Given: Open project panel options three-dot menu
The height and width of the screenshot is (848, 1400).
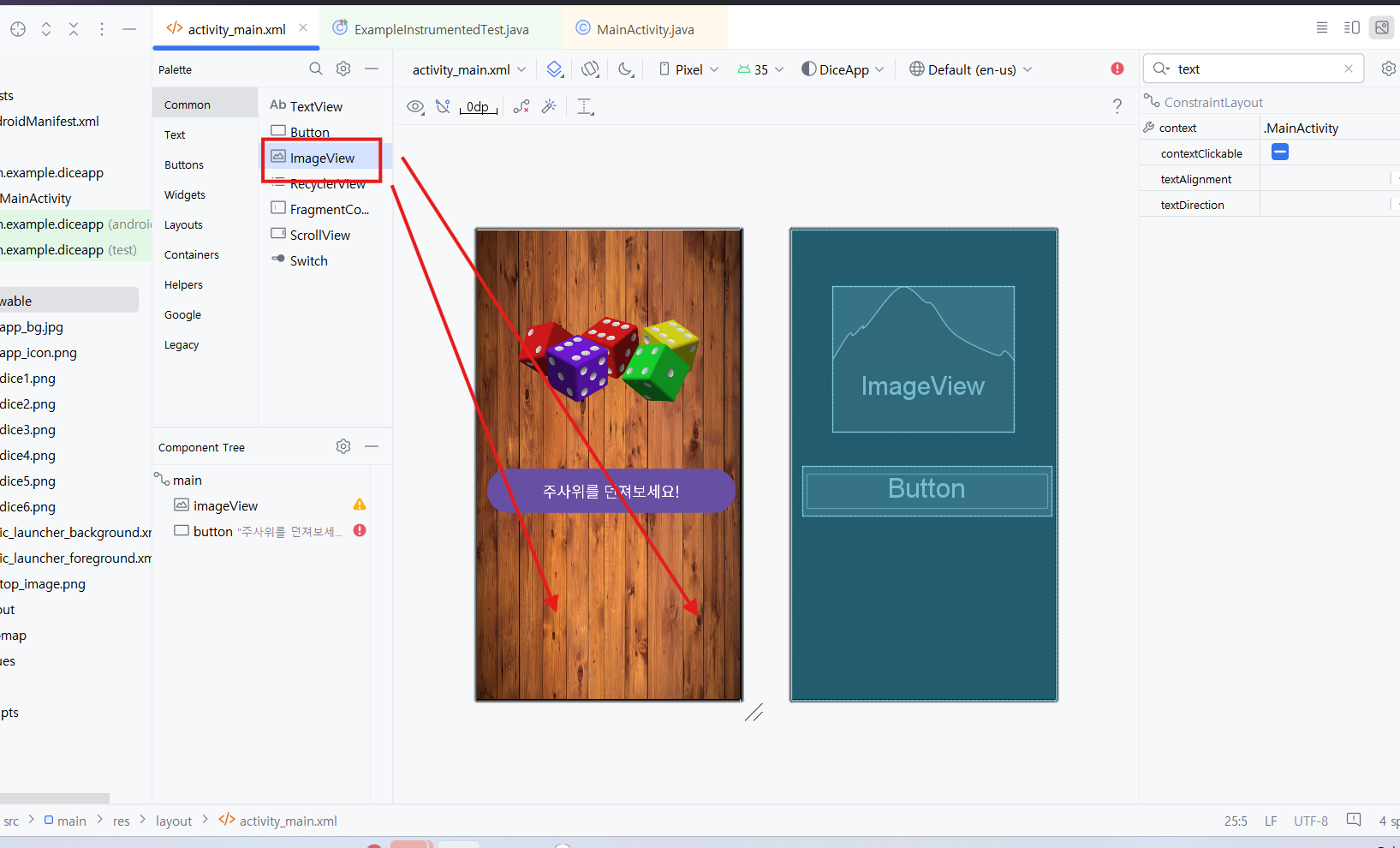Looking at the screenshot, I should click(102, 29).
